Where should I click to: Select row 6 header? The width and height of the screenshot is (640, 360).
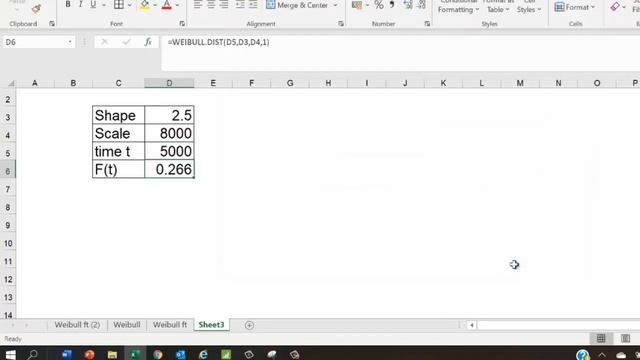8,171
